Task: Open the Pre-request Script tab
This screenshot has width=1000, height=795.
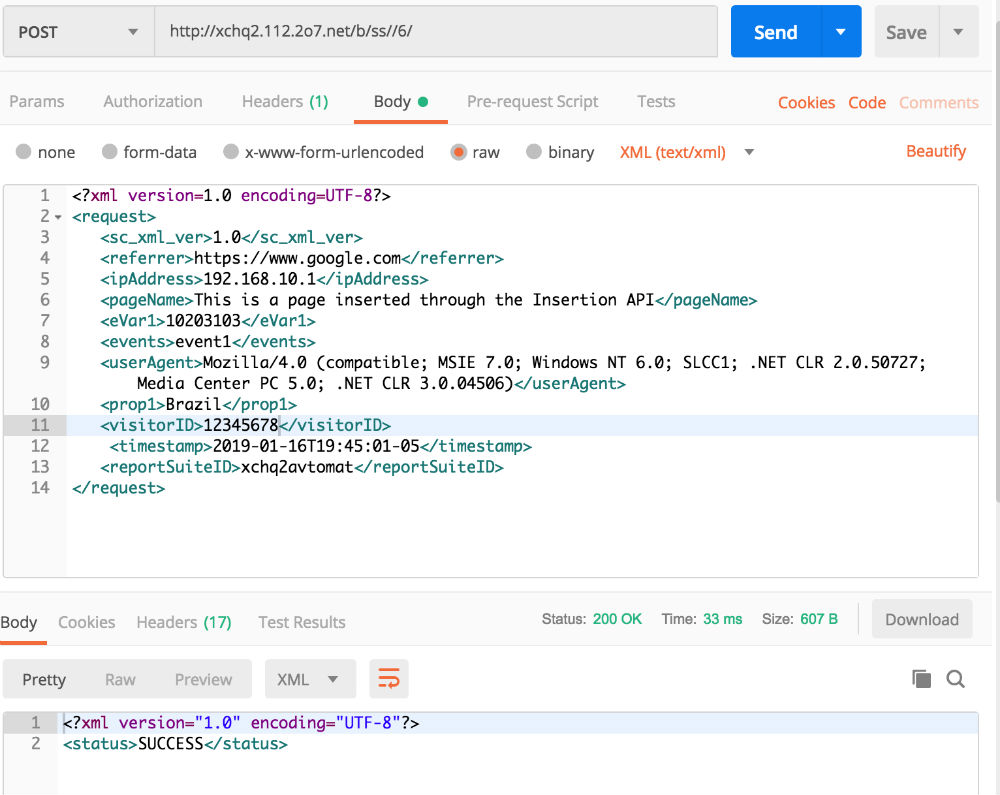Action: [533, 101]
